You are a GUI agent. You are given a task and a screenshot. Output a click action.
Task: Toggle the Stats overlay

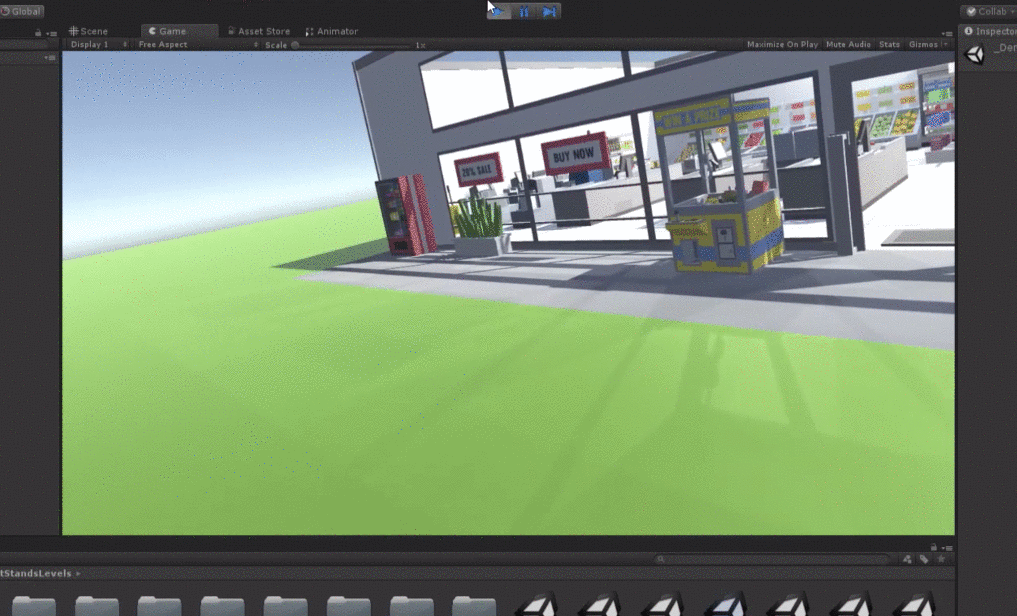pos(889,45)
